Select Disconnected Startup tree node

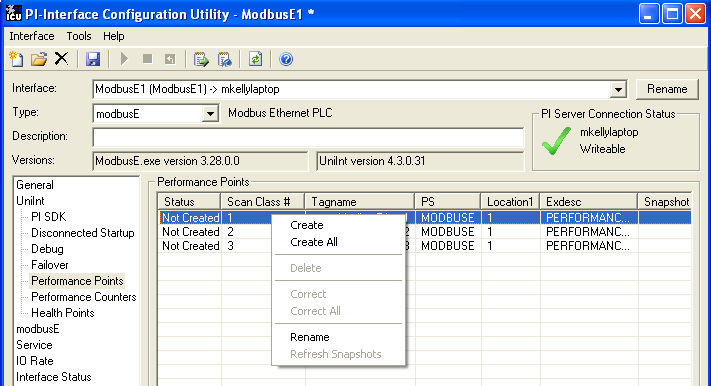(x=83, y=233)
